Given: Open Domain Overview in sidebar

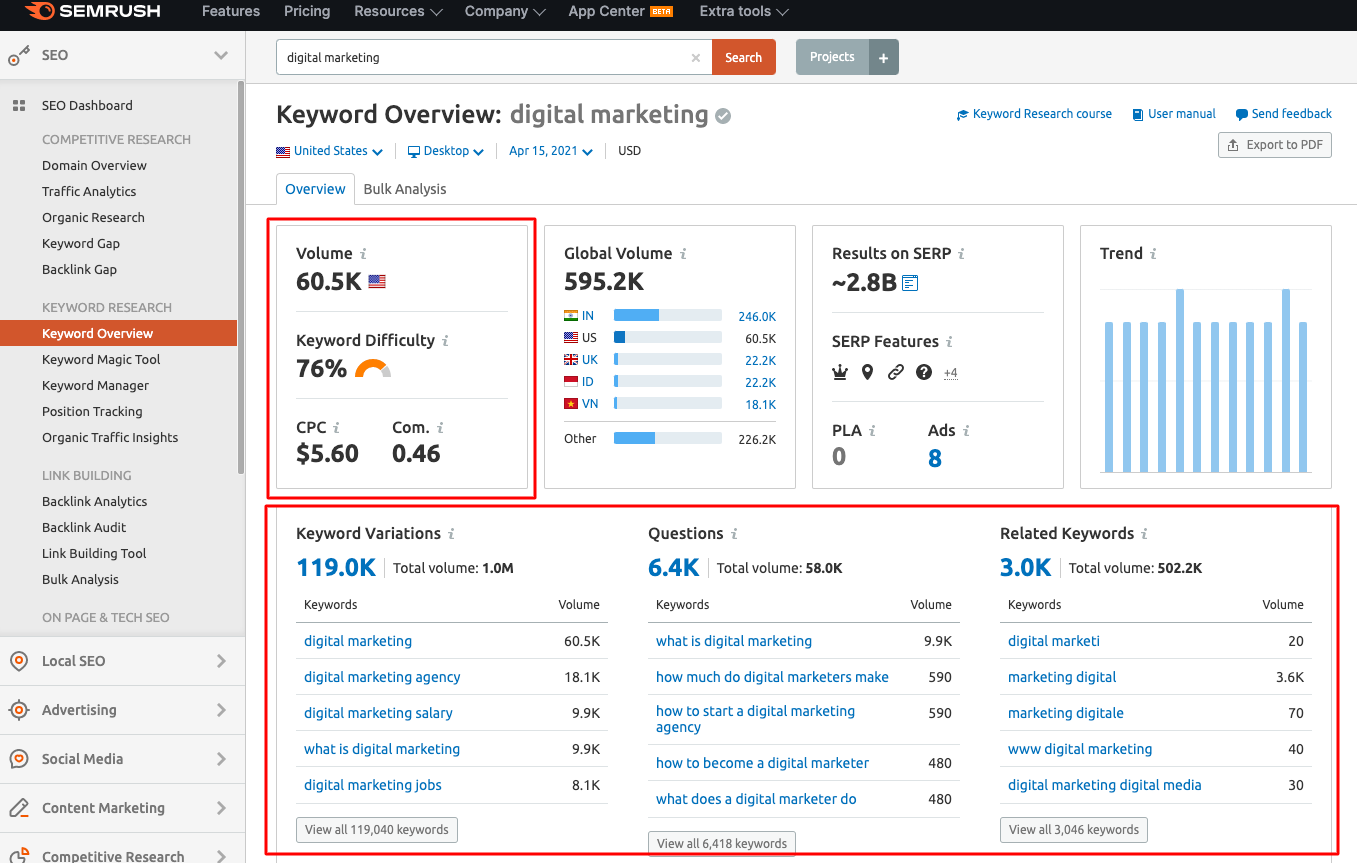Looking at the screenshot, I should [x=94, y=166].
